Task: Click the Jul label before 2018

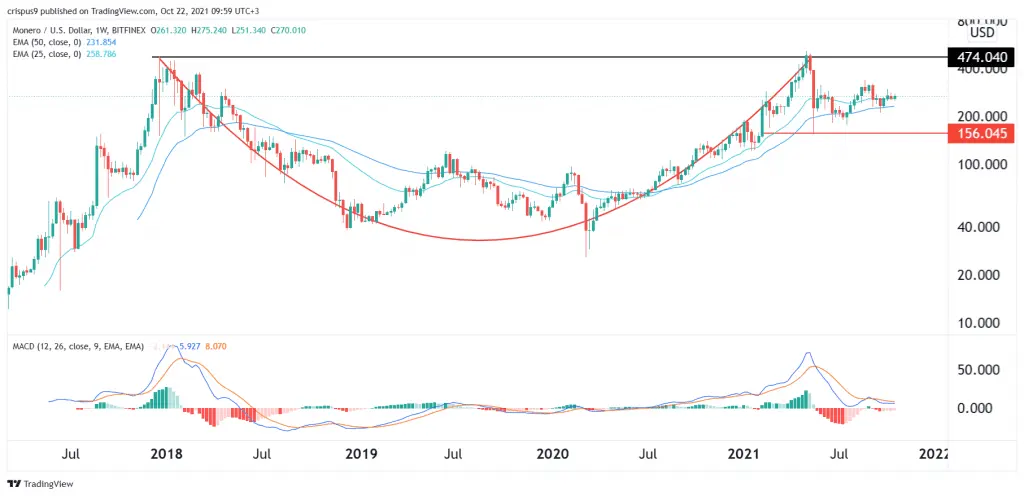Action: pos(72,452)
